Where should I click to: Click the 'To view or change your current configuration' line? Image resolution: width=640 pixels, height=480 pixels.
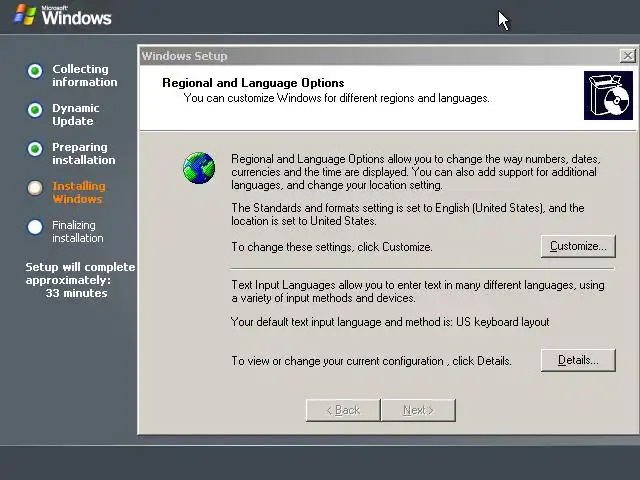[x=371, y=361]
